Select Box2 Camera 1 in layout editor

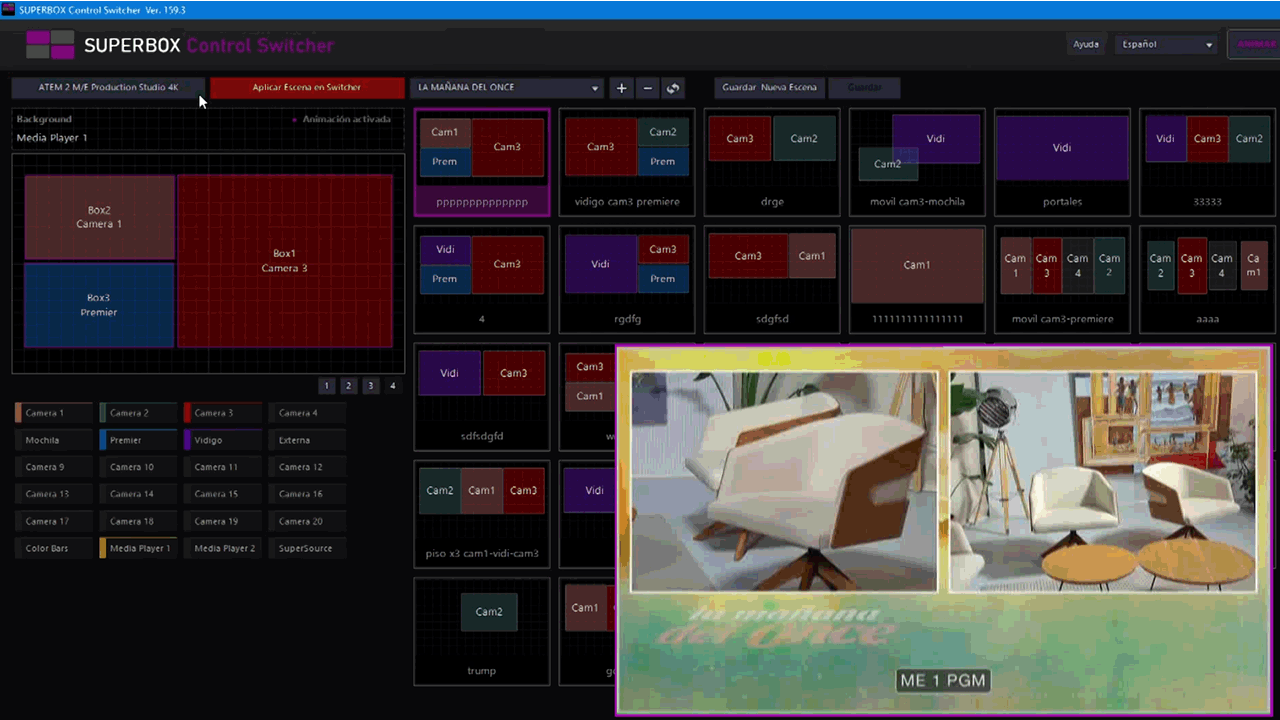pyautogui.click(x=99, y=218)
